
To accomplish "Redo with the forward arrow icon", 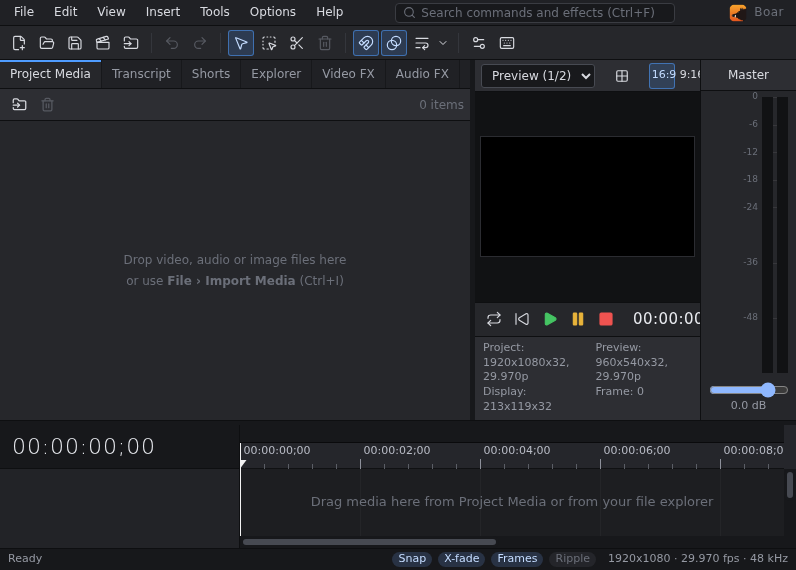I will pos(200,43).
